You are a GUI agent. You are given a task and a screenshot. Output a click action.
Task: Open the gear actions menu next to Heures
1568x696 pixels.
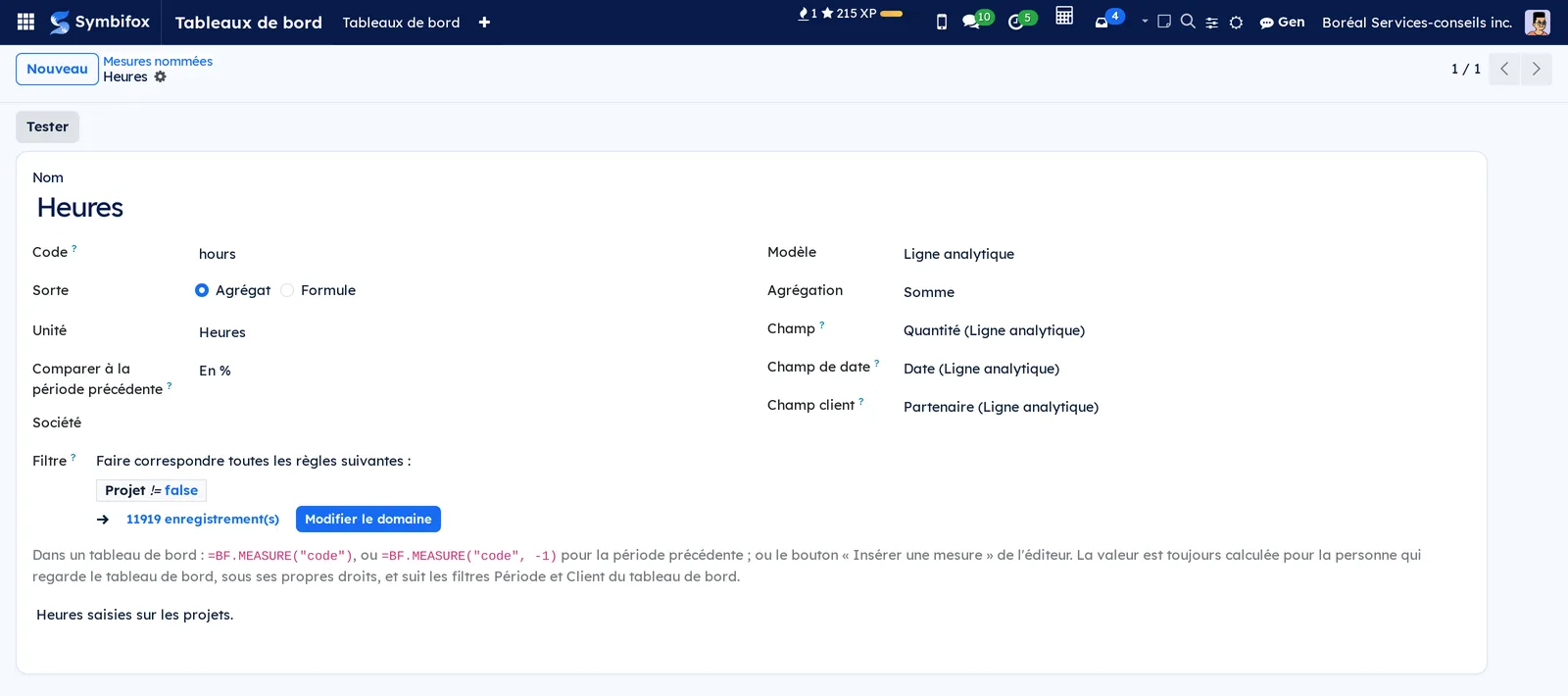160,76
